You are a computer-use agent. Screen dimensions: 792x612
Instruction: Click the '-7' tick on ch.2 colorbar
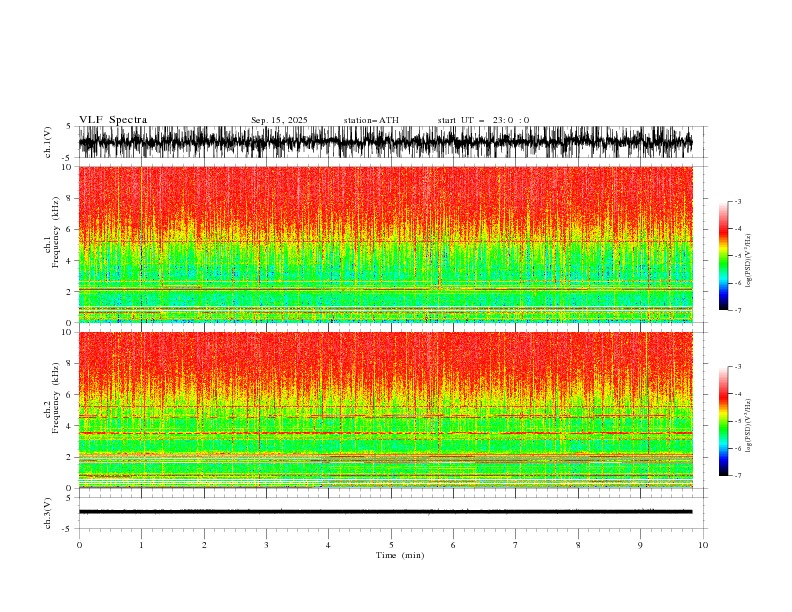pos(737,475)
